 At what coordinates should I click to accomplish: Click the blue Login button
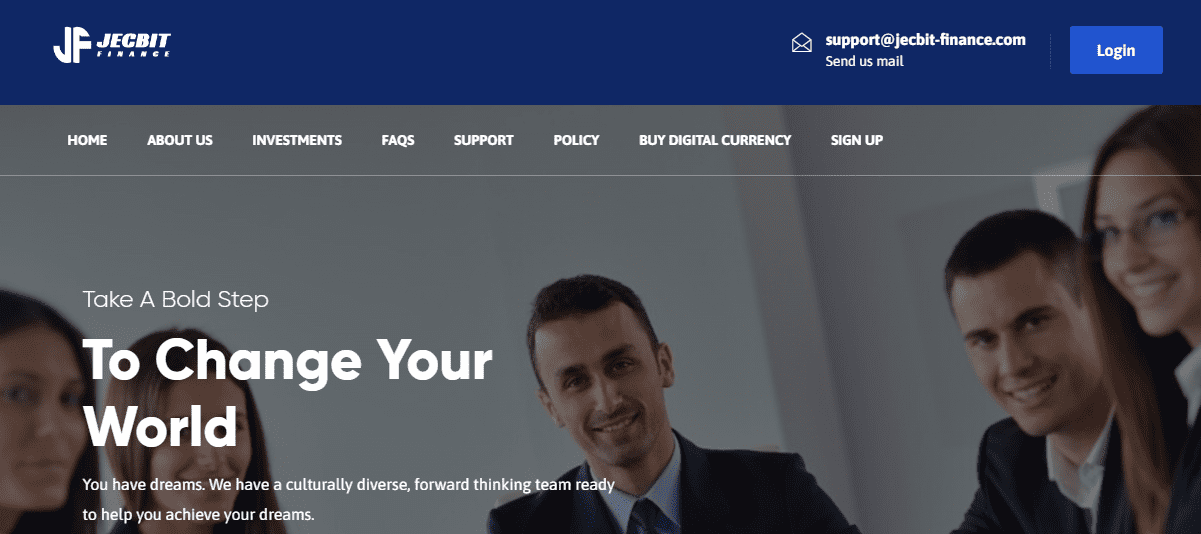coord(1116,50)
